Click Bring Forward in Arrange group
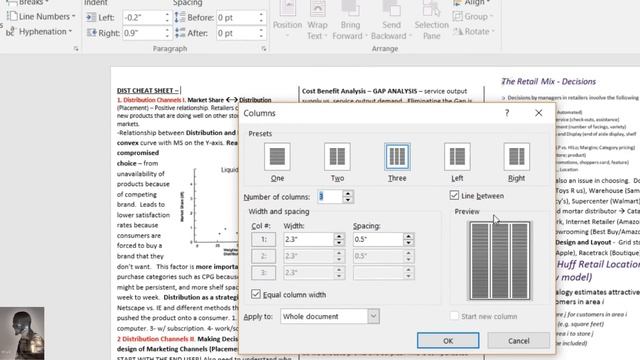The image size is (640, 360). (x=350, y=20)
